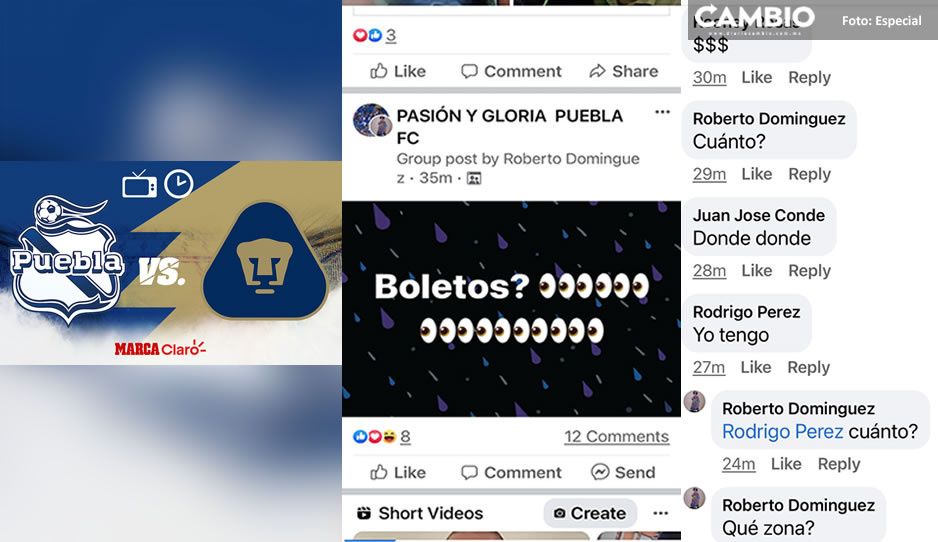Share the top post
This screenshot has height=542, width=938.
(623, 71)
